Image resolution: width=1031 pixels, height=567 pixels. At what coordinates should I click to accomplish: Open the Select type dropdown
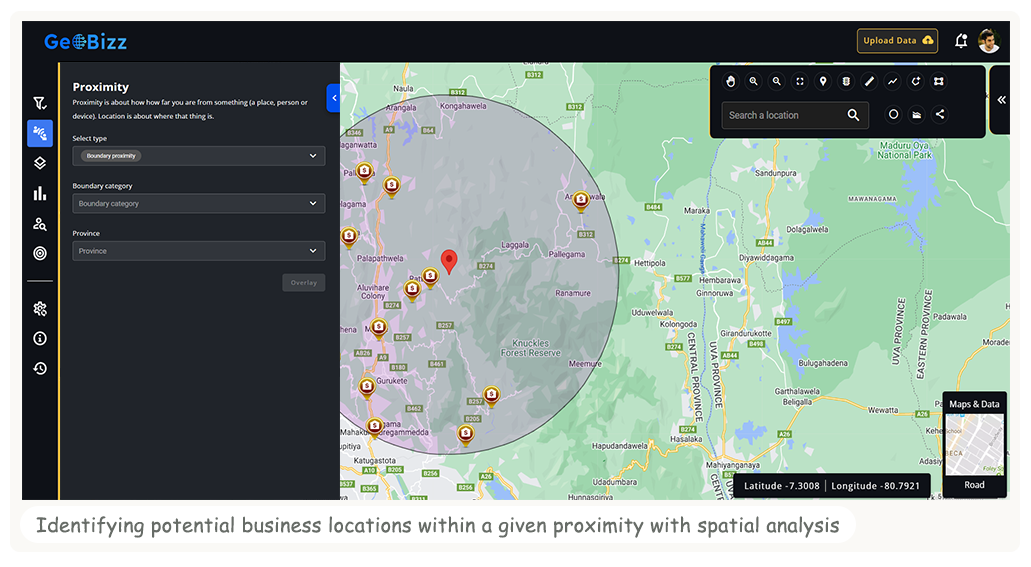(199, 156)
